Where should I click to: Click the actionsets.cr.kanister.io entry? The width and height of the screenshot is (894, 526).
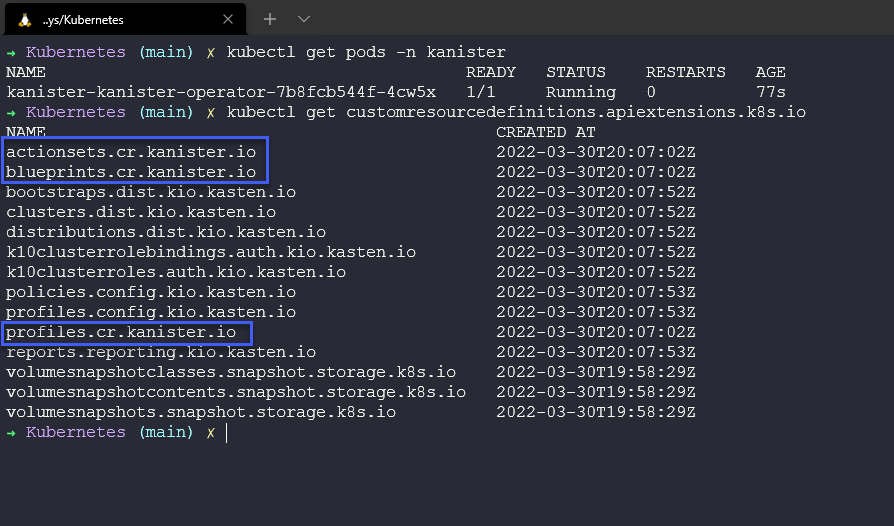click(x=131, y=152)
